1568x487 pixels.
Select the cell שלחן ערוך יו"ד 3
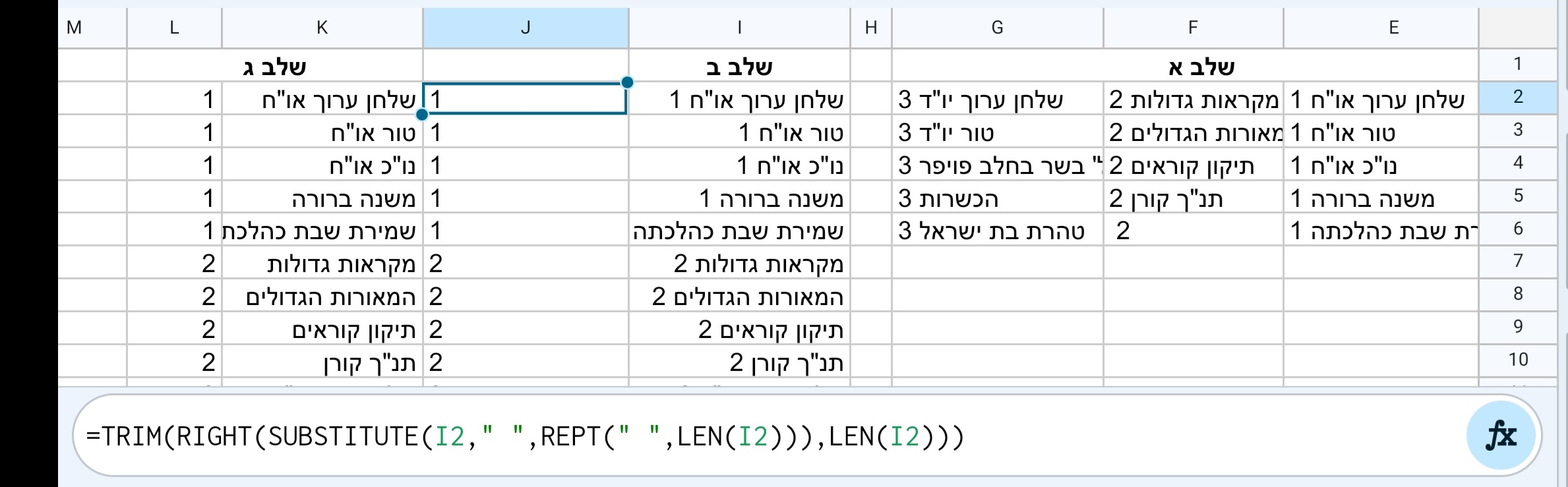click(x=996, y=100)
